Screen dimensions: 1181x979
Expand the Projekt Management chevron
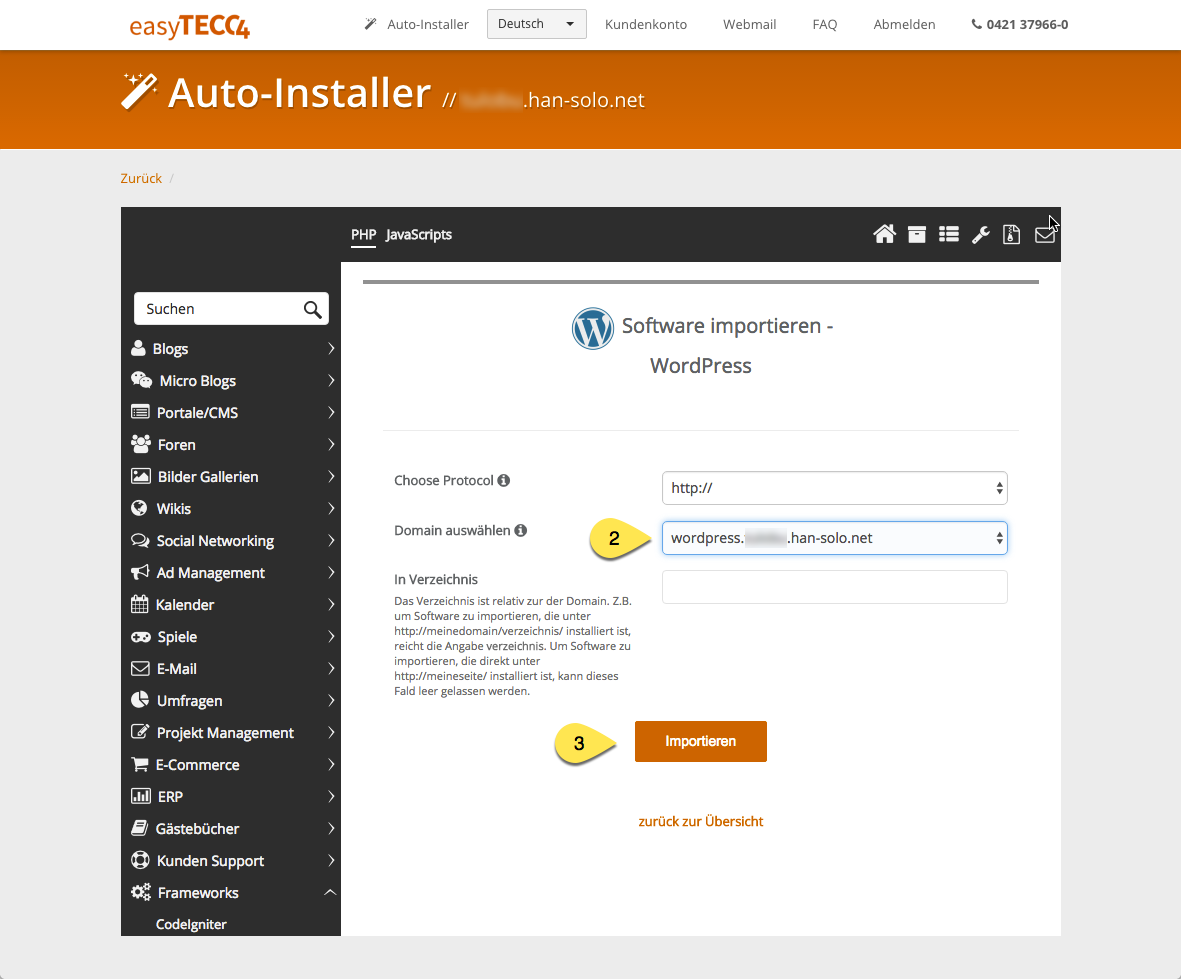(x=331, y=732)
